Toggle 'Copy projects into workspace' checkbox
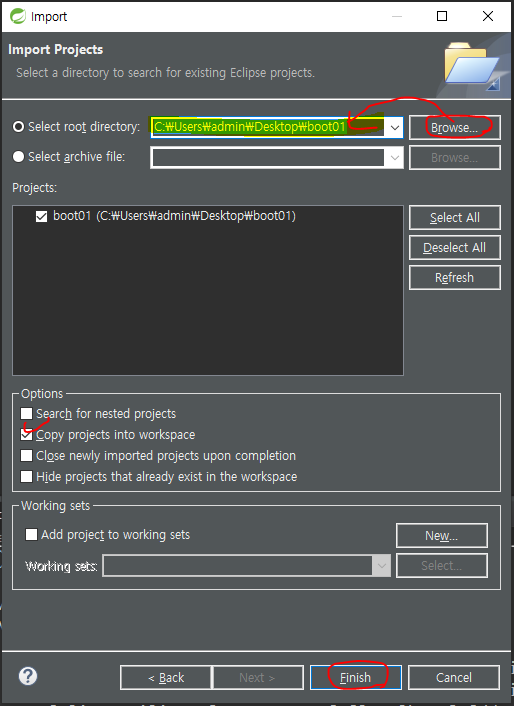Viewport: 514px width, 706px height. tap(27, 434)
